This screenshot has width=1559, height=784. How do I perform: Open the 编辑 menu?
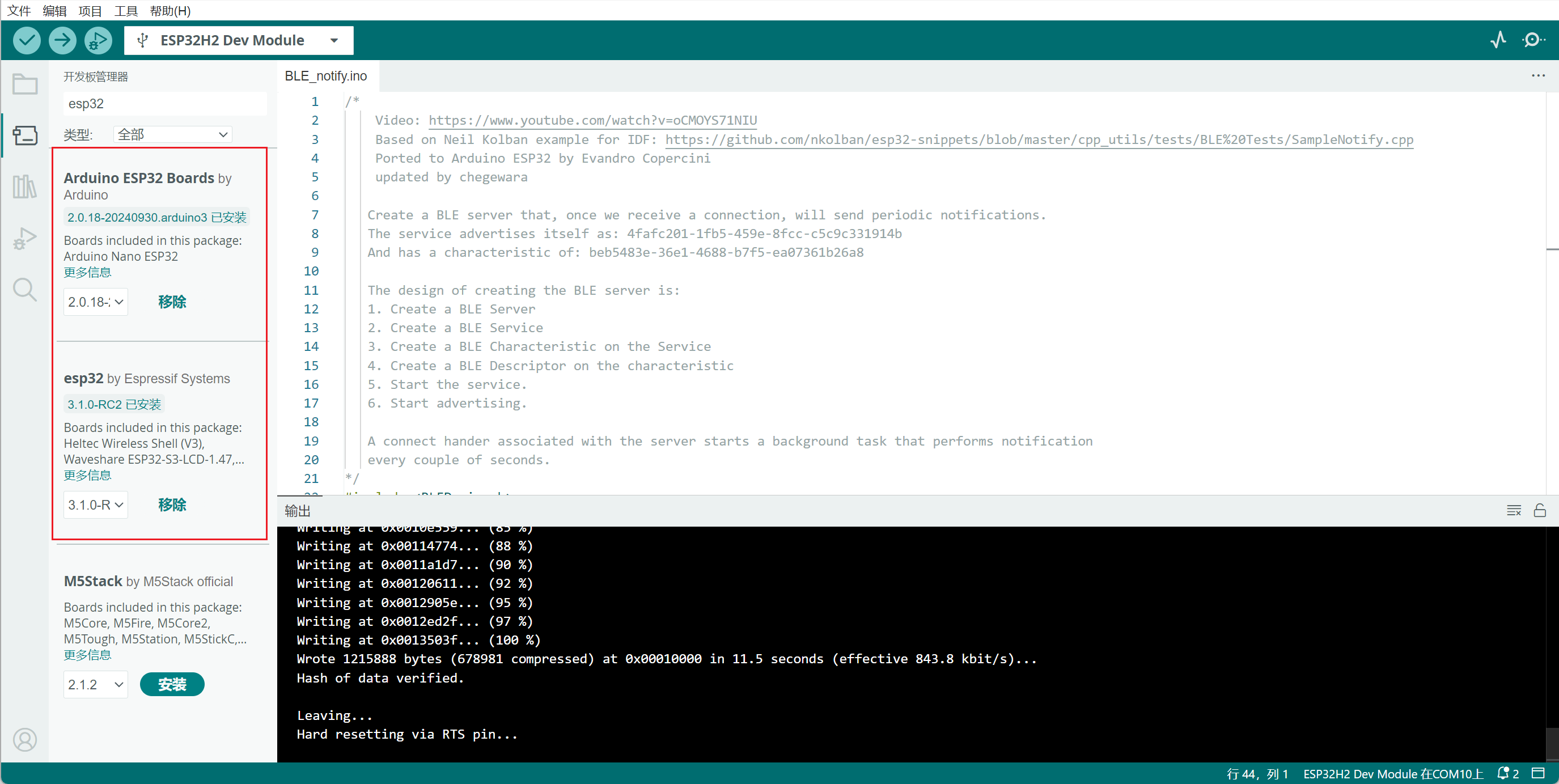(54, 11)
